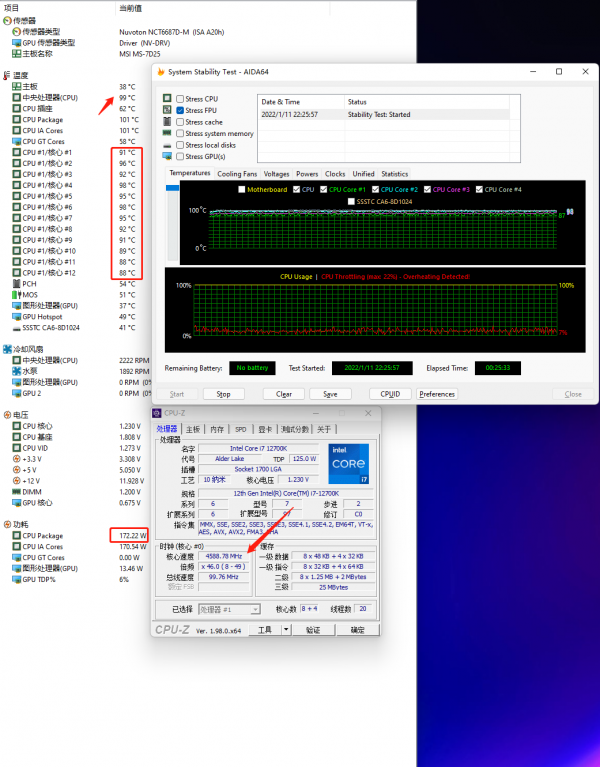Click the AIDA64 flame icon in title bar

click(160, 72)
